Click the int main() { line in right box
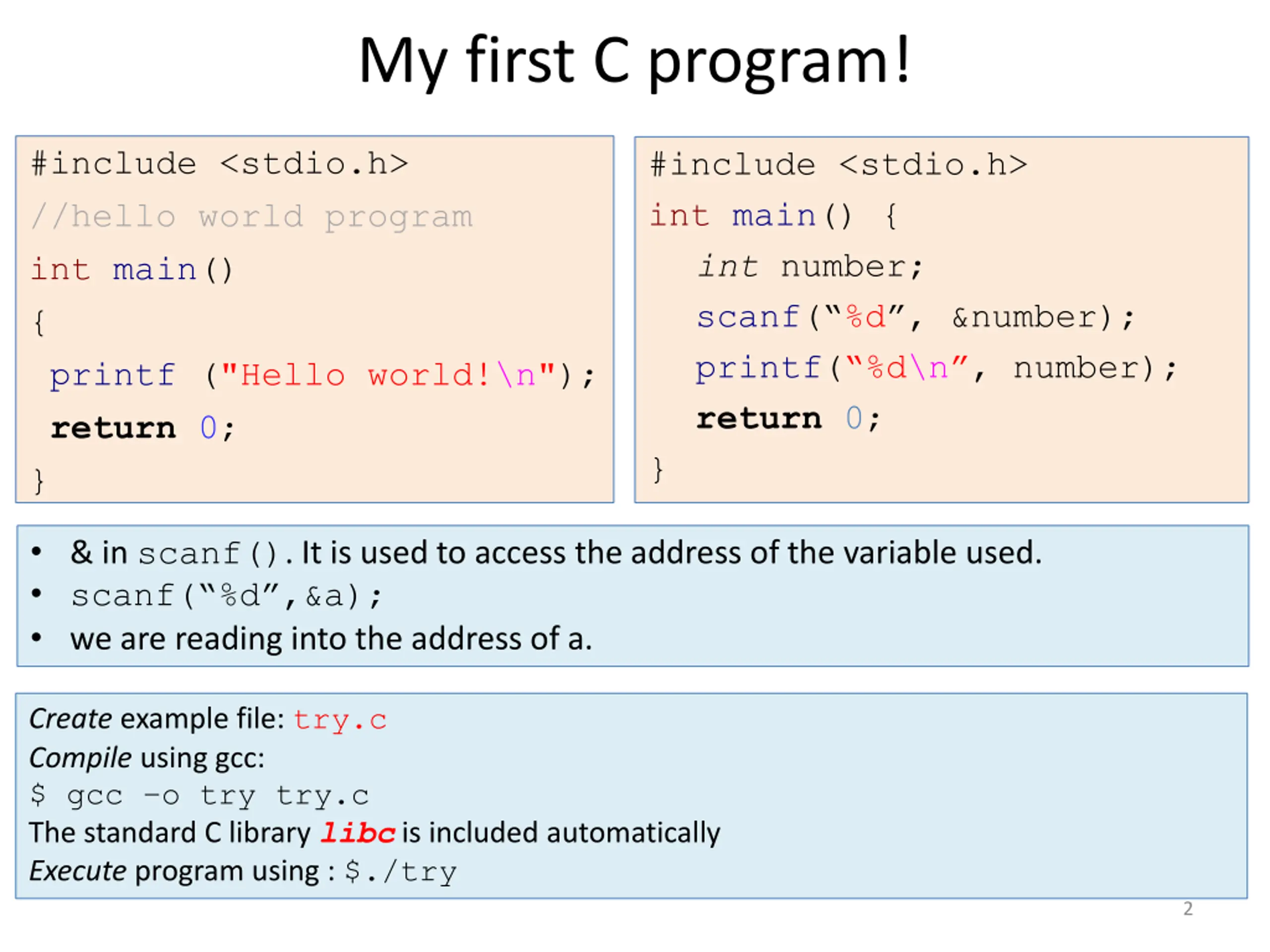Viewport: 1270px width, 952px height. [773, 216]
